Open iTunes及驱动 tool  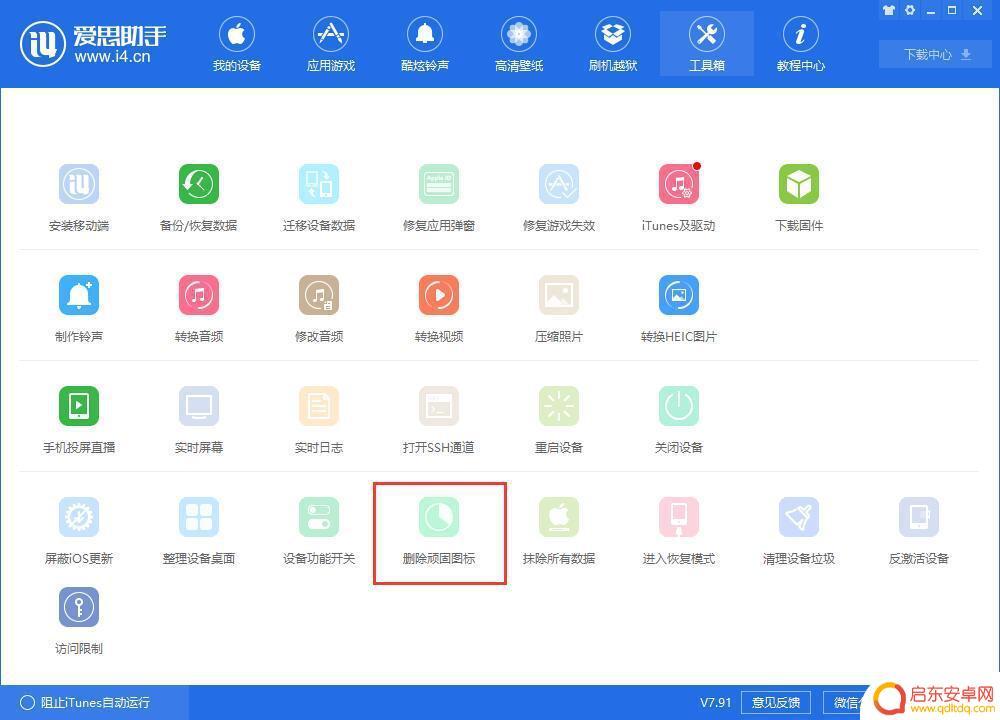[679, 198]
